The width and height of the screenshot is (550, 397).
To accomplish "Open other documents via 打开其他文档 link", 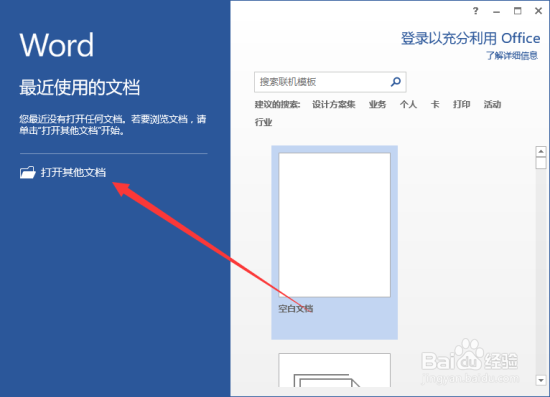I will (73, 172).
